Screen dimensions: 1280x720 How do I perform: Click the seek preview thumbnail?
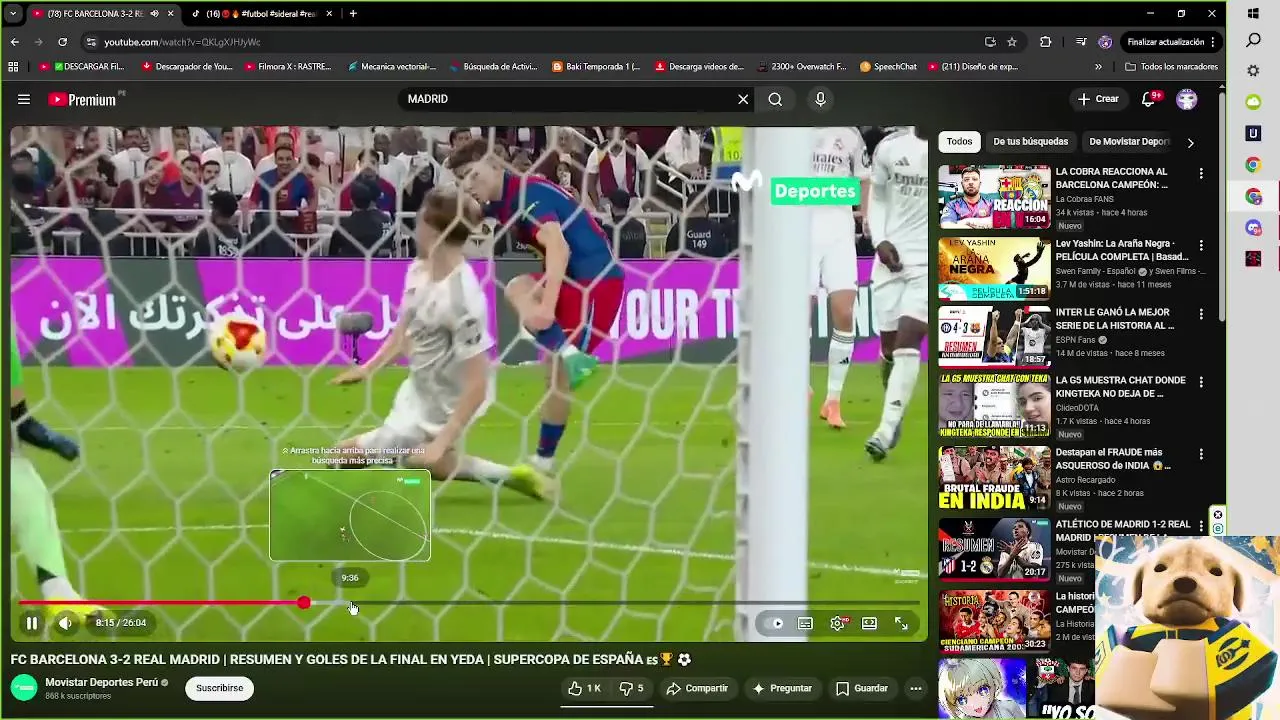350,516
